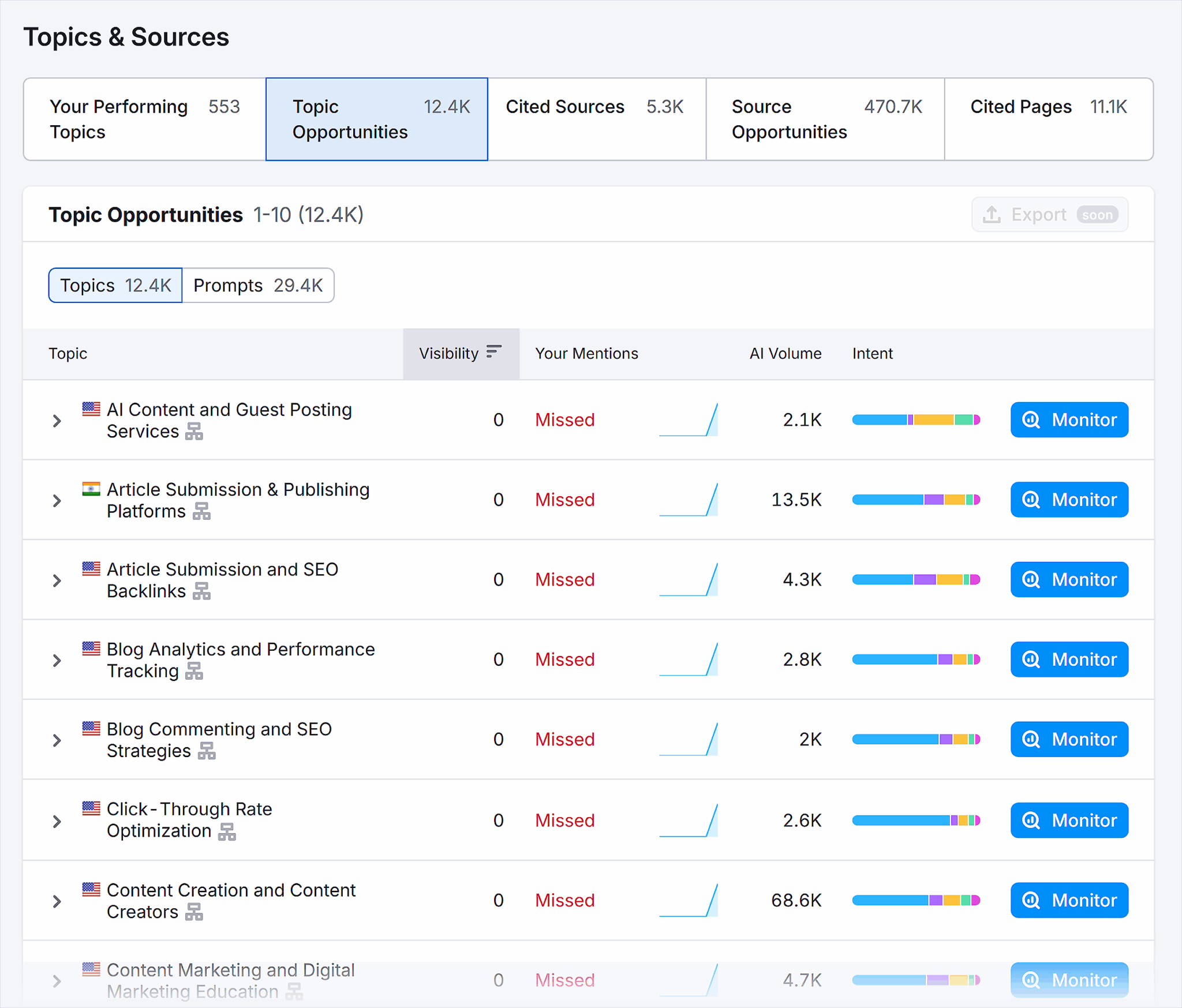Expand the AI Content and Guest Posting Services row

57,421
